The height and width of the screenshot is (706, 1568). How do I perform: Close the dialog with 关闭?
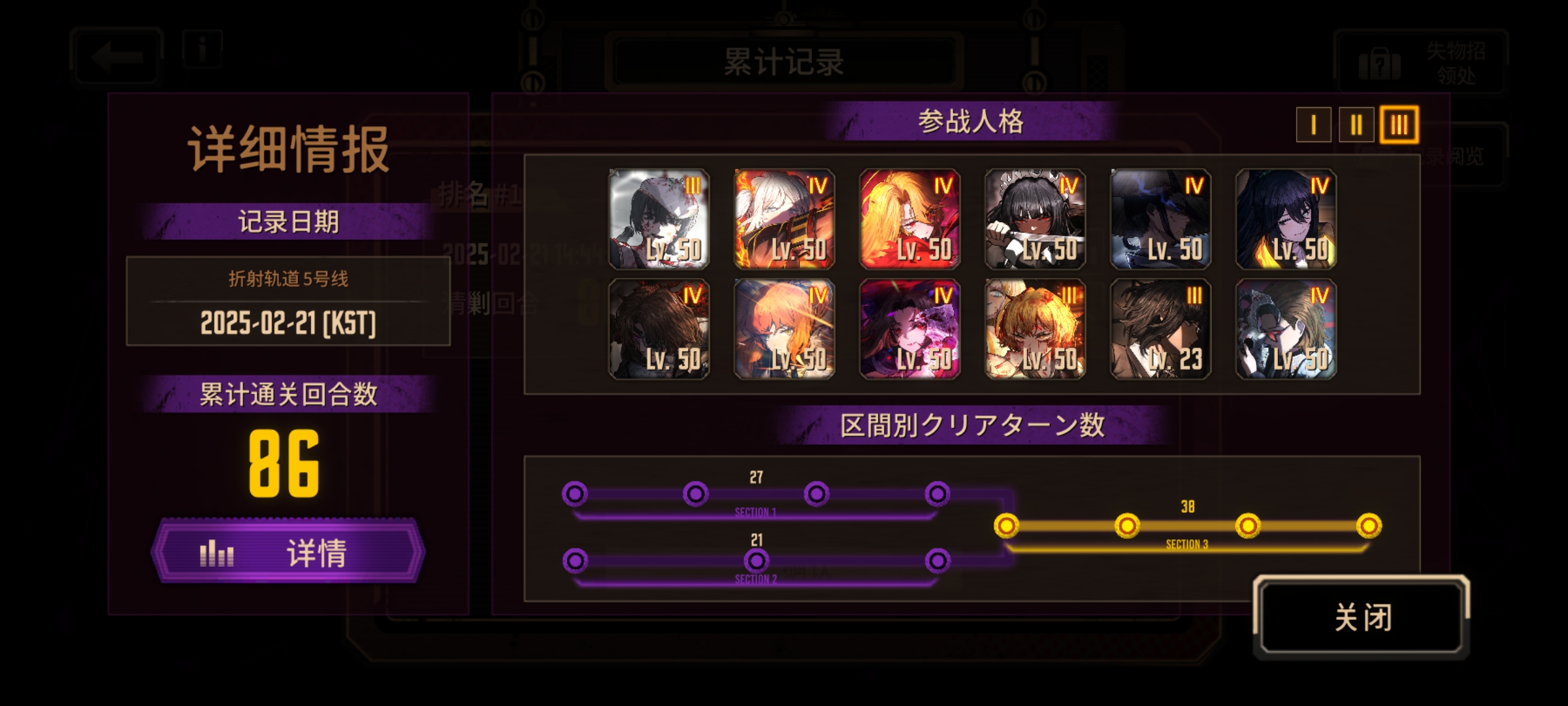pyautogui.click(x=1361, y=616)
